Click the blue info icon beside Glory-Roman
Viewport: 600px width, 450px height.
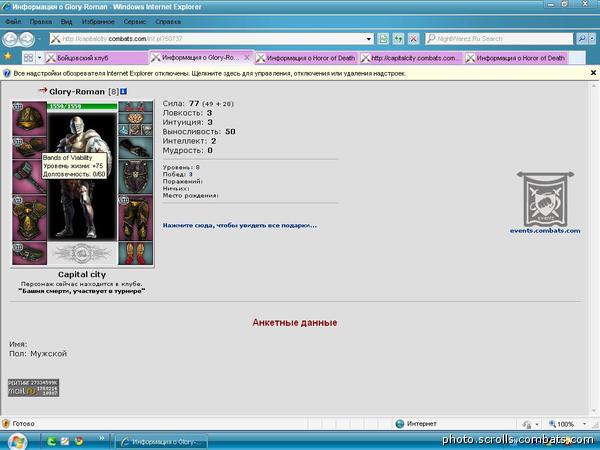(x=123, y=91)
